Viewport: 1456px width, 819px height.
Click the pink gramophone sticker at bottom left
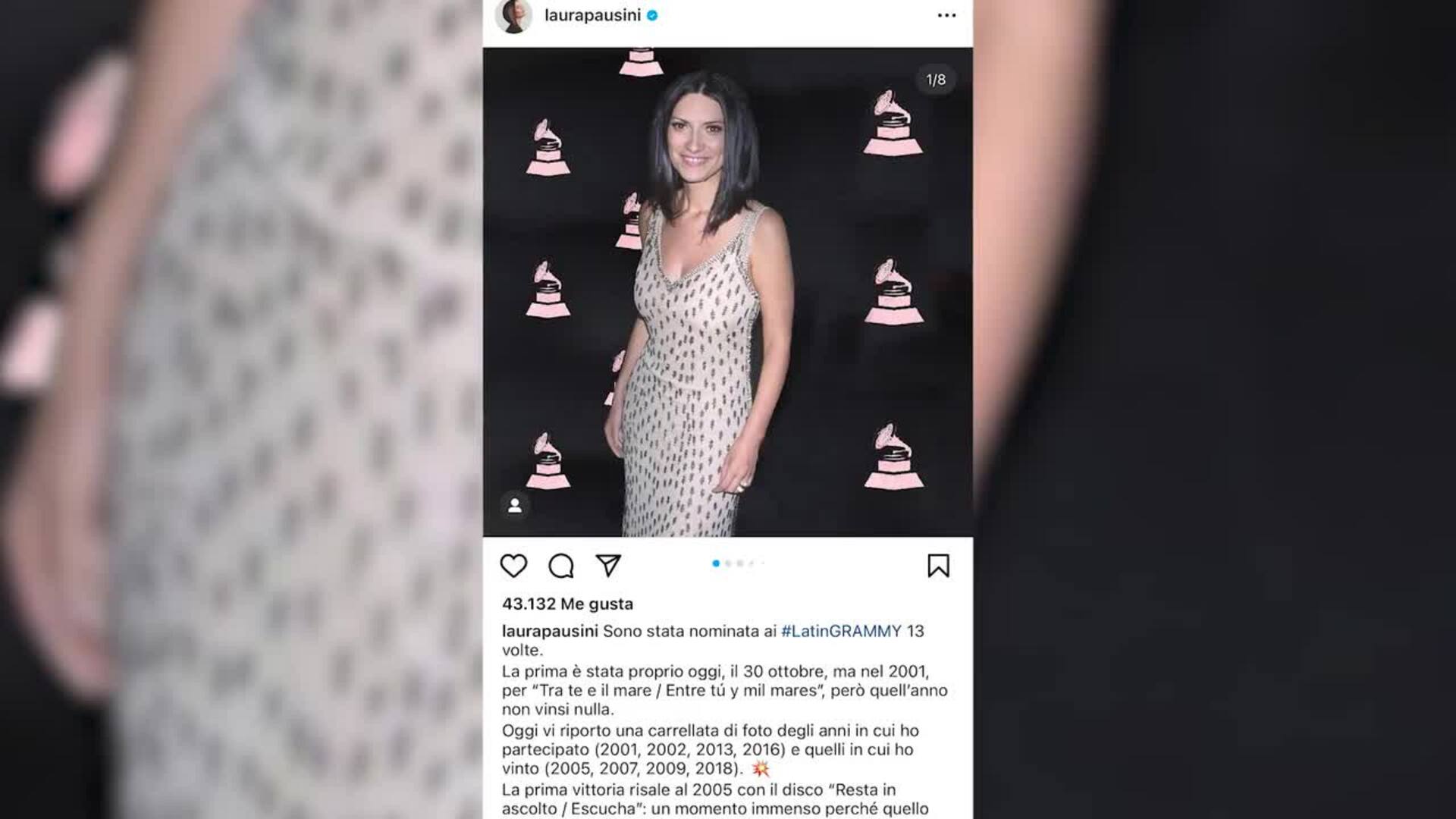[x=548, y=461]
